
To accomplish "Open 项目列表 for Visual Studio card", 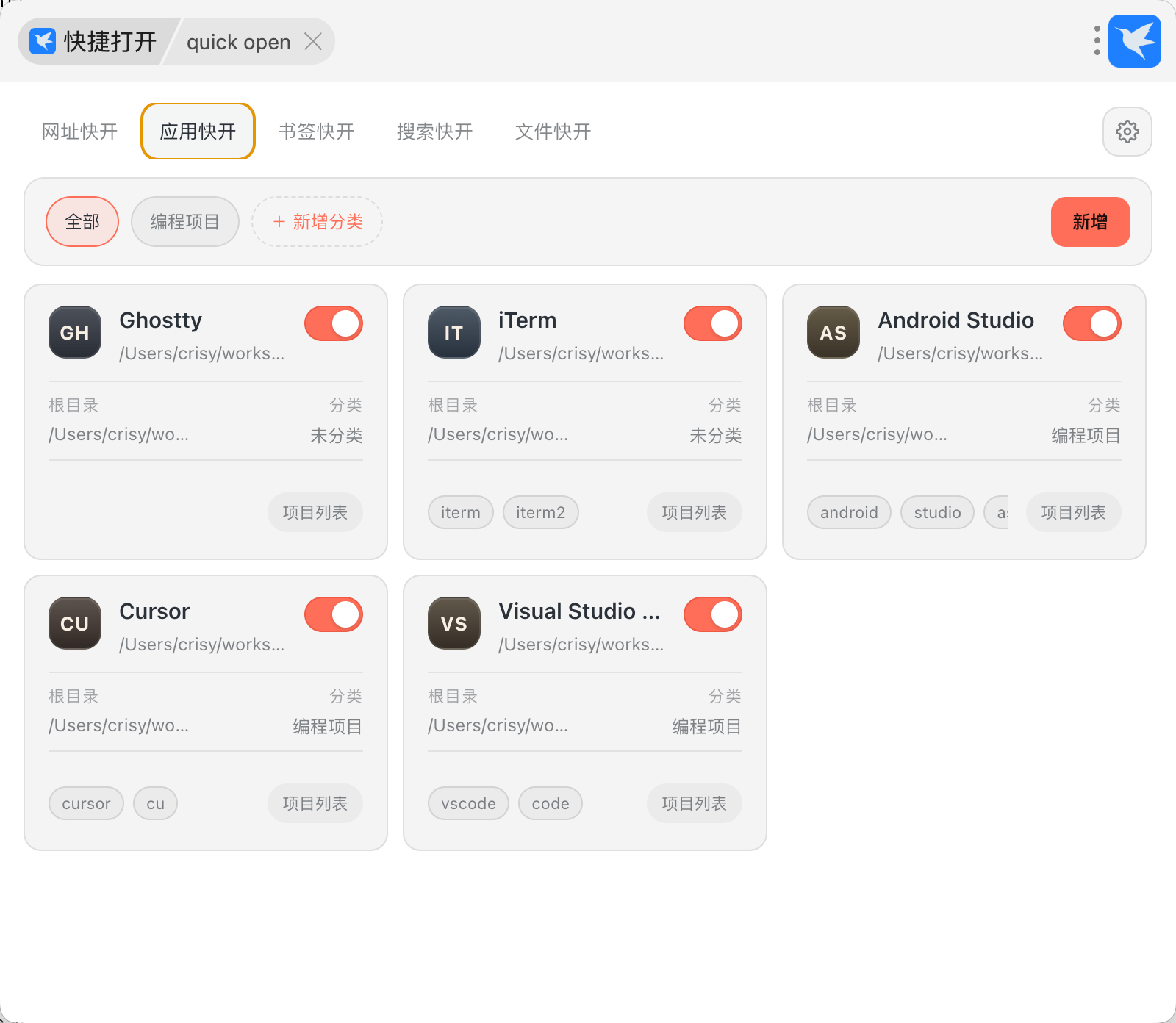I will tap(695, 803).
